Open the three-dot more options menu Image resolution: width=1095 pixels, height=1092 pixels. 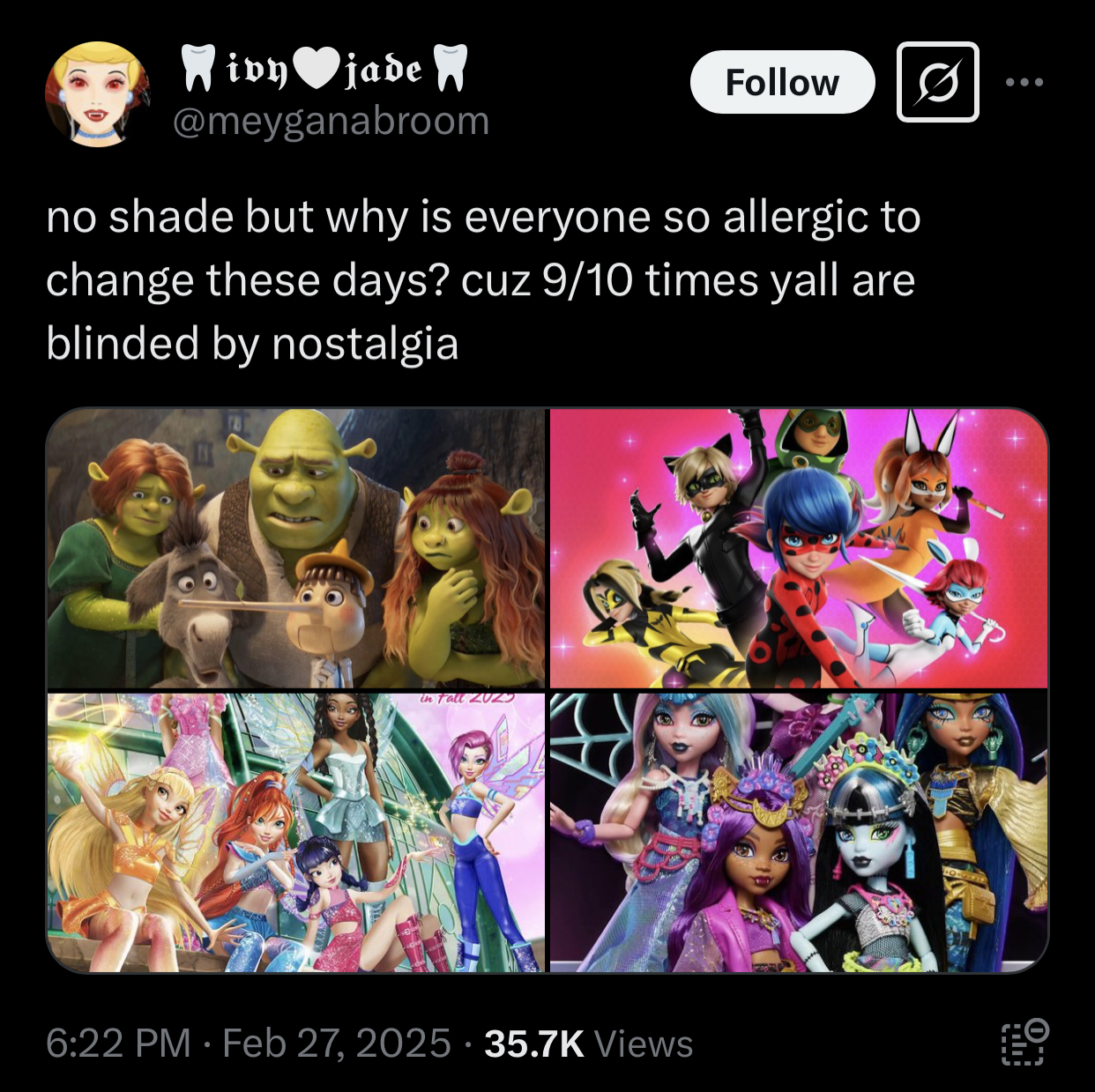point(1024,82)
